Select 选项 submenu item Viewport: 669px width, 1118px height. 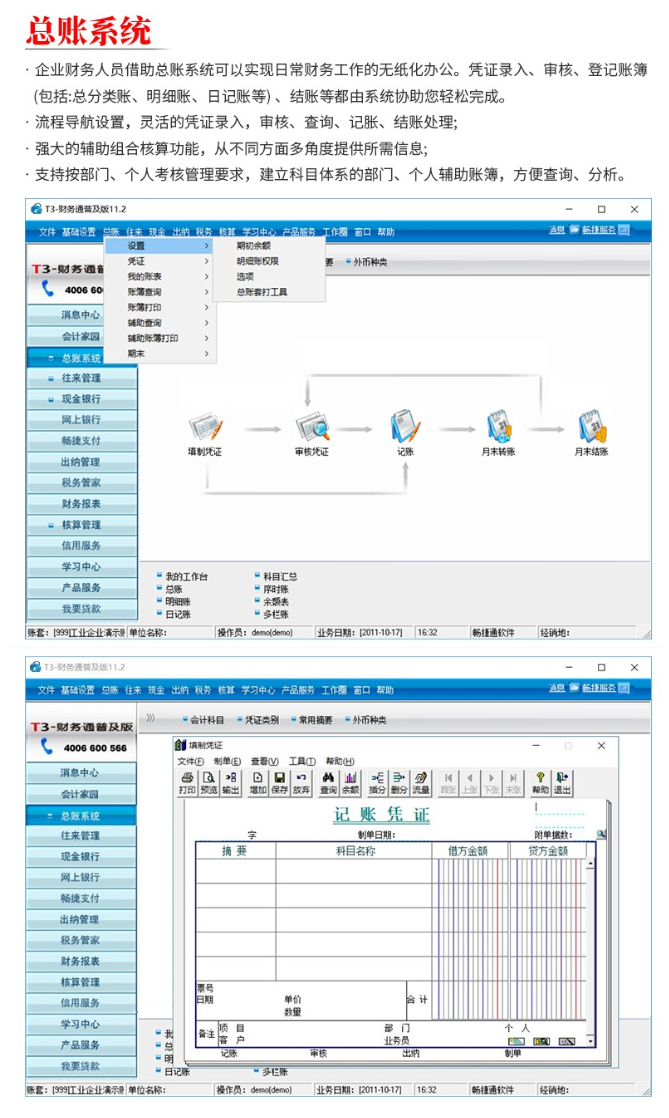coord(245,277)
